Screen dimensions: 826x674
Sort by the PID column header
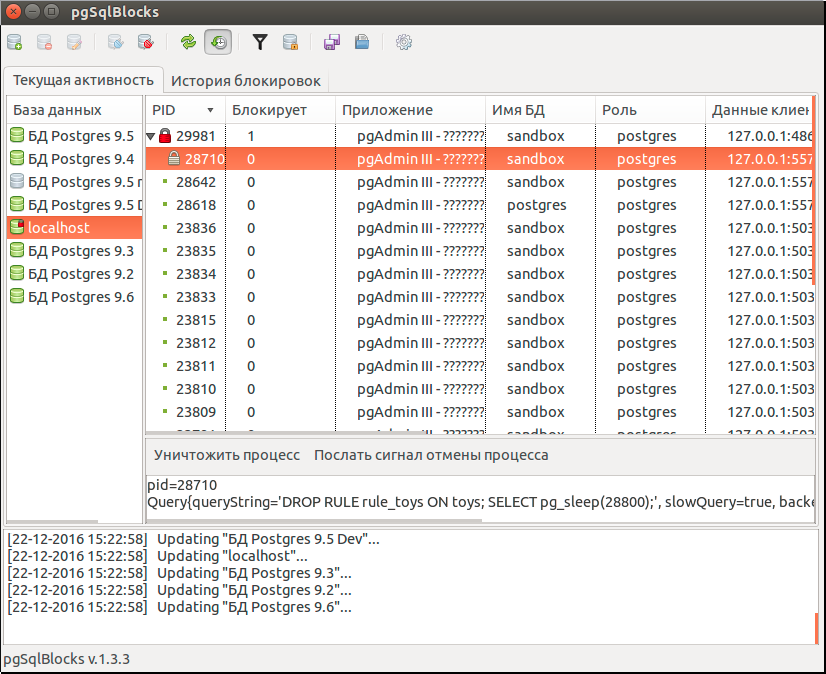pos(185,110)
